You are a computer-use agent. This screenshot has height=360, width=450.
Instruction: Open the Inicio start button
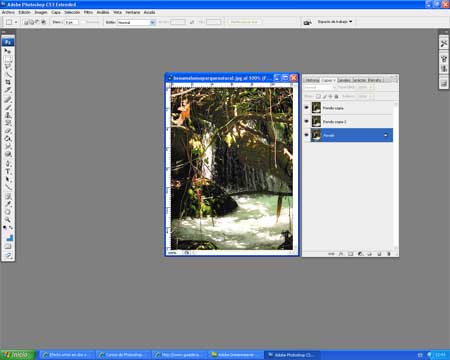[x=17, y=355]
